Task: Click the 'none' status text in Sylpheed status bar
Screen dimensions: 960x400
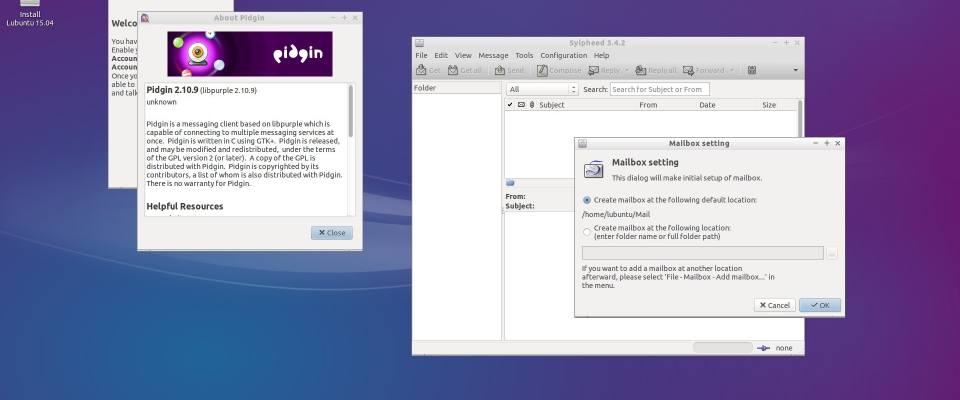Action: click(x=784, y=348)
